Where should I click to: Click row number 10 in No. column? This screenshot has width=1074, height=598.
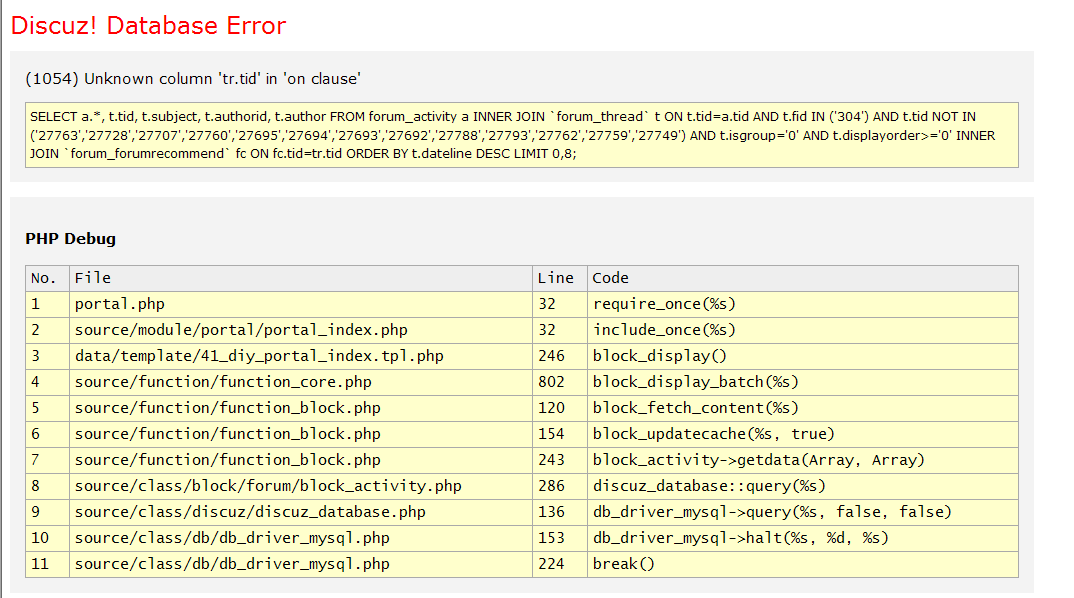click(47, 538)
